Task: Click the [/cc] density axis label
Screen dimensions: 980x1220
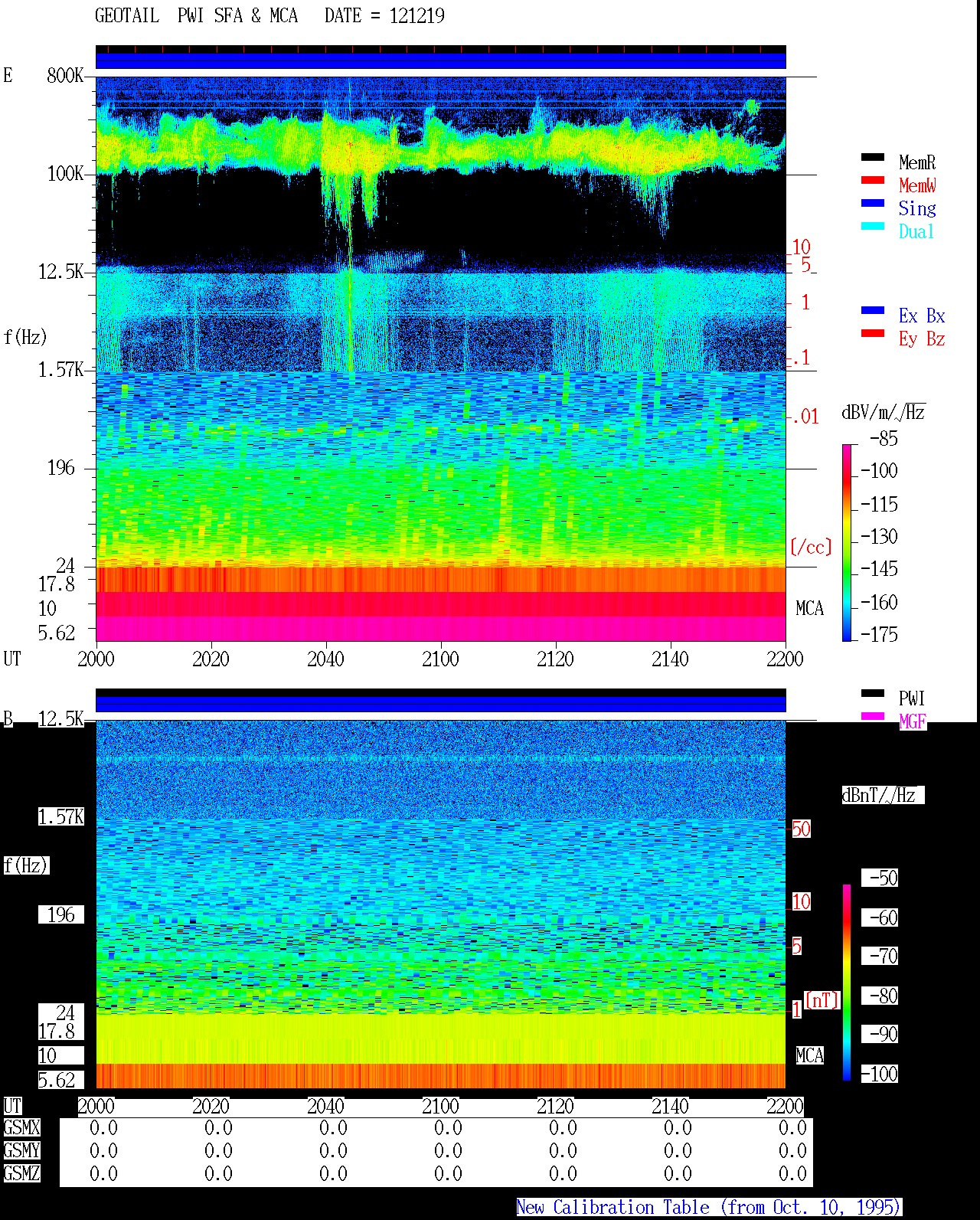Action: 811,548
